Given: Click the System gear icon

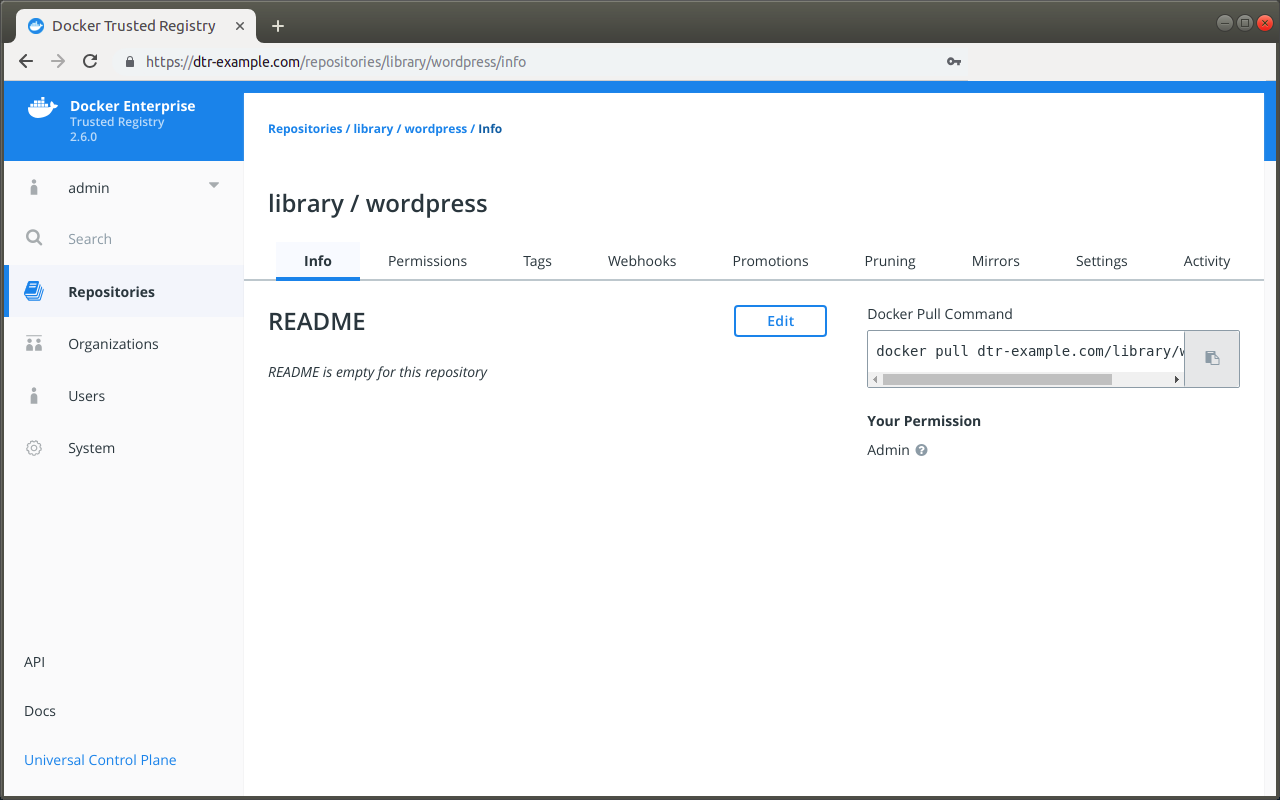Looking at the screenshot, I should [x=34, y=448].
